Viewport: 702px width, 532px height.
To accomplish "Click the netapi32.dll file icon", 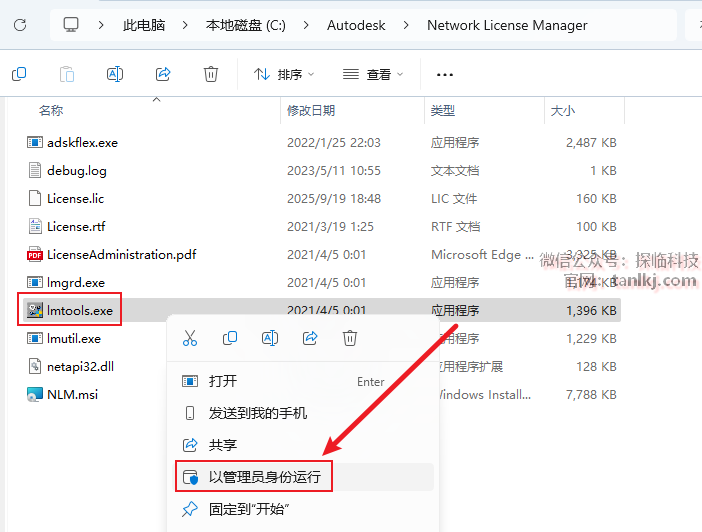I will pyautogui.click(x=35, y=366).
